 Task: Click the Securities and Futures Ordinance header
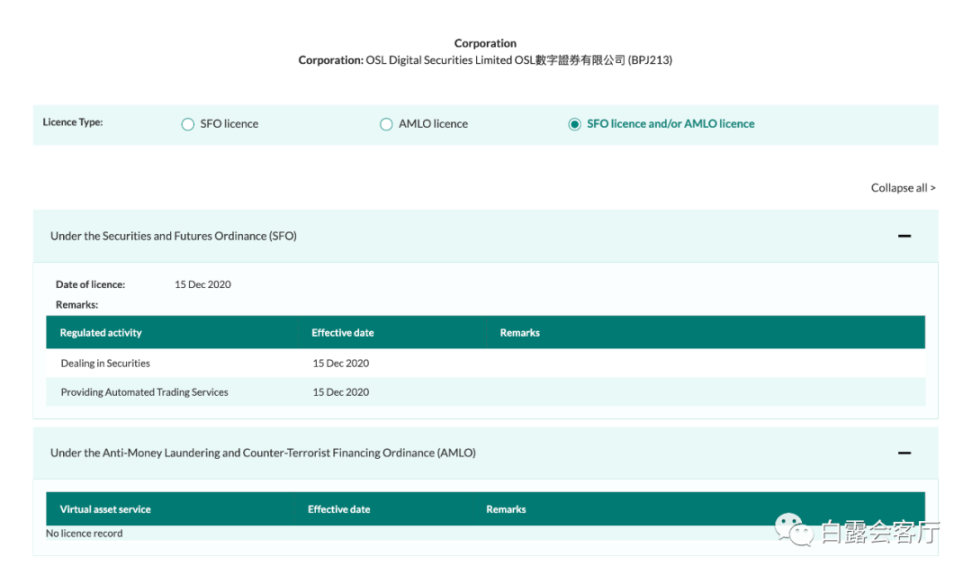coord(485,236)
